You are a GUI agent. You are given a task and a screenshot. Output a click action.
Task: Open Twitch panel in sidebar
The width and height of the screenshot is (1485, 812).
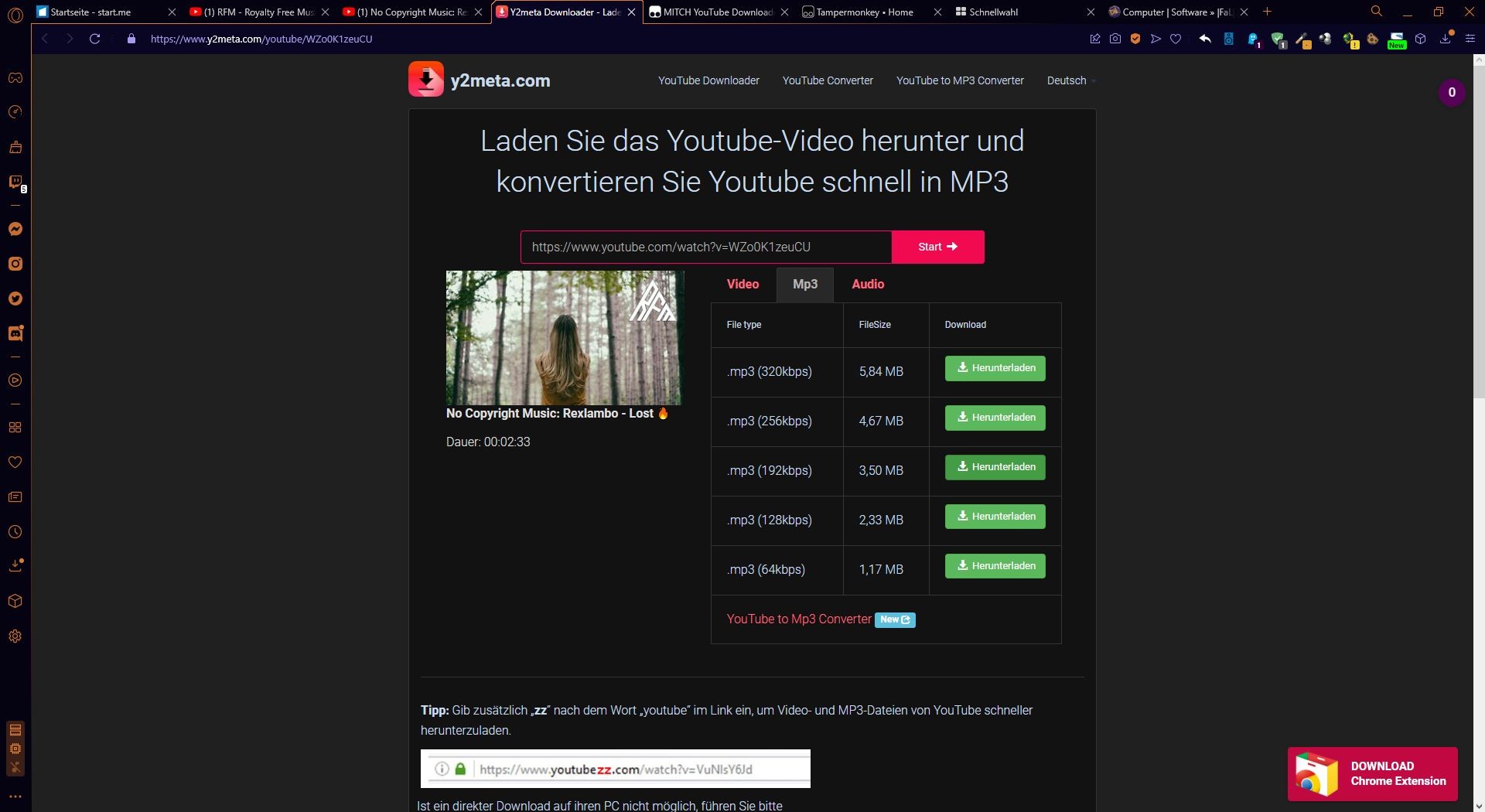[15, 183]
